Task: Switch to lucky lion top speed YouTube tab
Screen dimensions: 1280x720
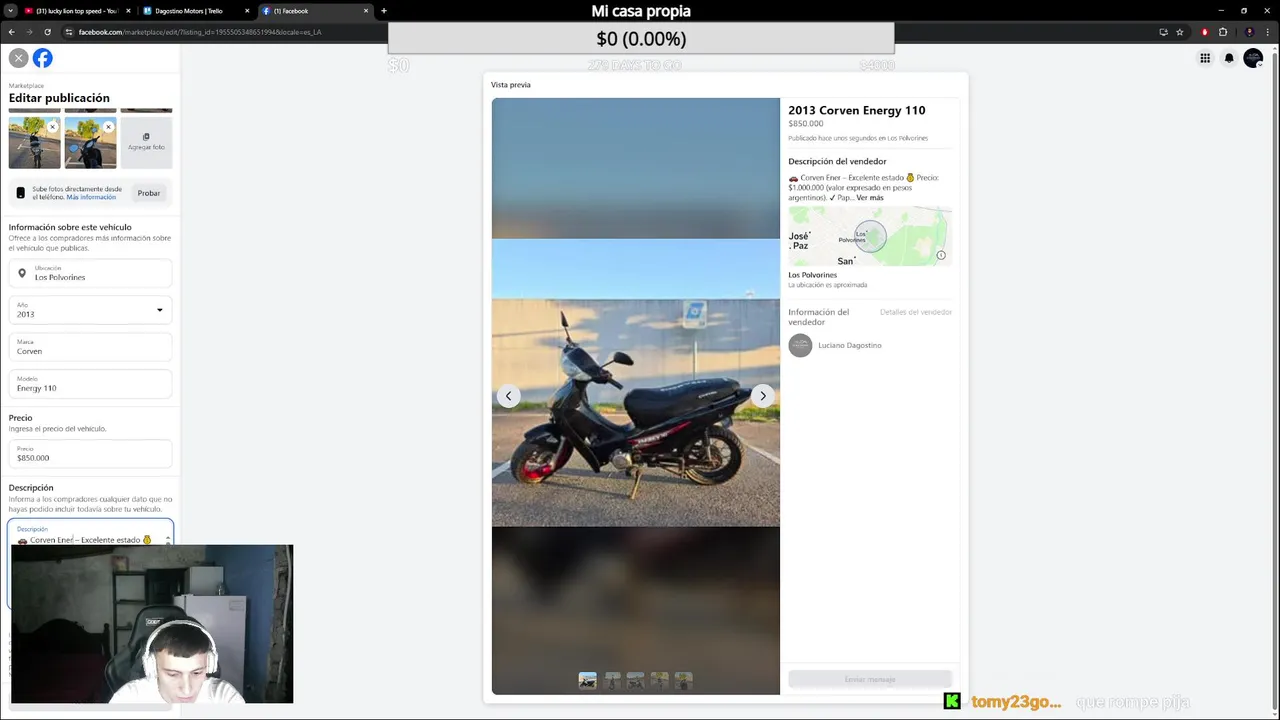Action: (76, 11)
